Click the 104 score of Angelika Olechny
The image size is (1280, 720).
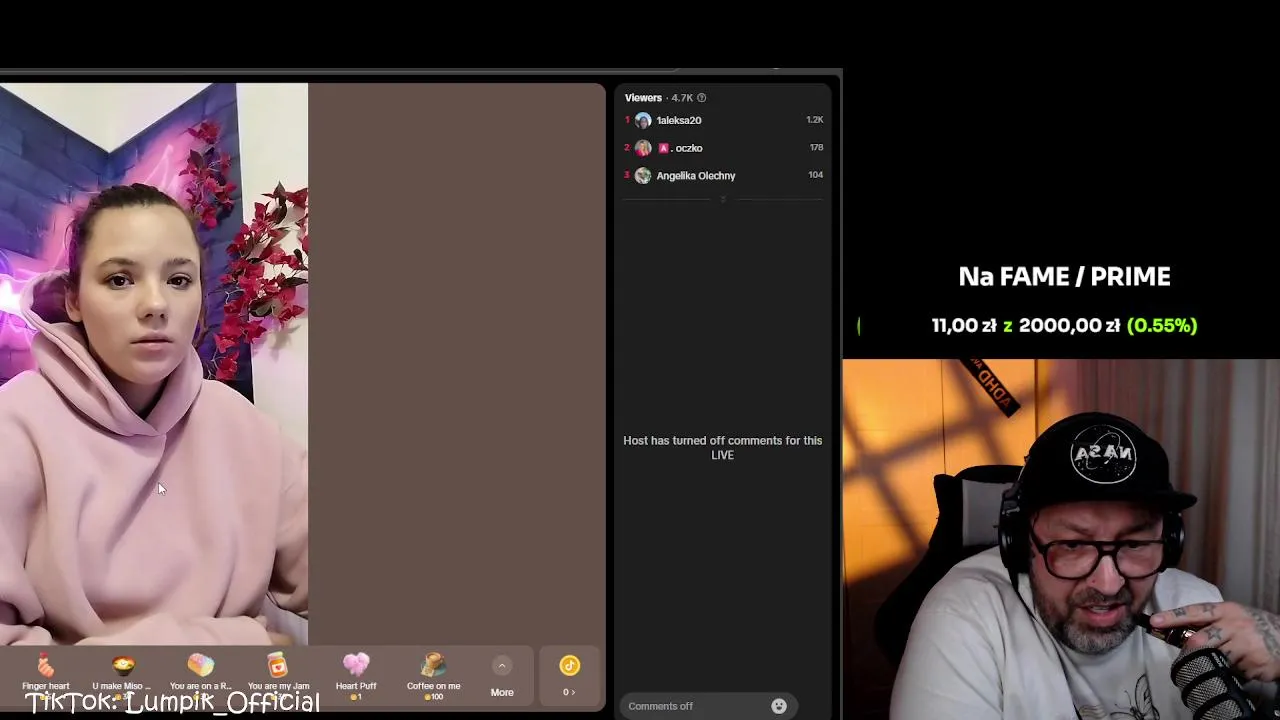coord(815,175)
